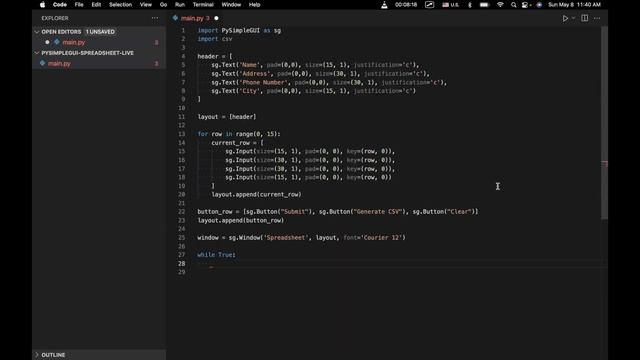The height and width of the screenshot is (360, 640).
Task: Click the sg.Text('Phone Number') code line
Action: pyautogui.click(x=329, y=82)
